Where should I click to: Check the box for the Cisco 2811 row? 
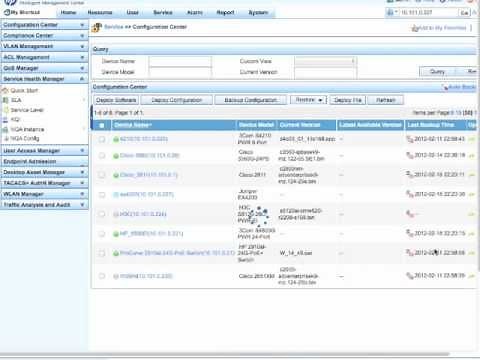coord(102,175)
